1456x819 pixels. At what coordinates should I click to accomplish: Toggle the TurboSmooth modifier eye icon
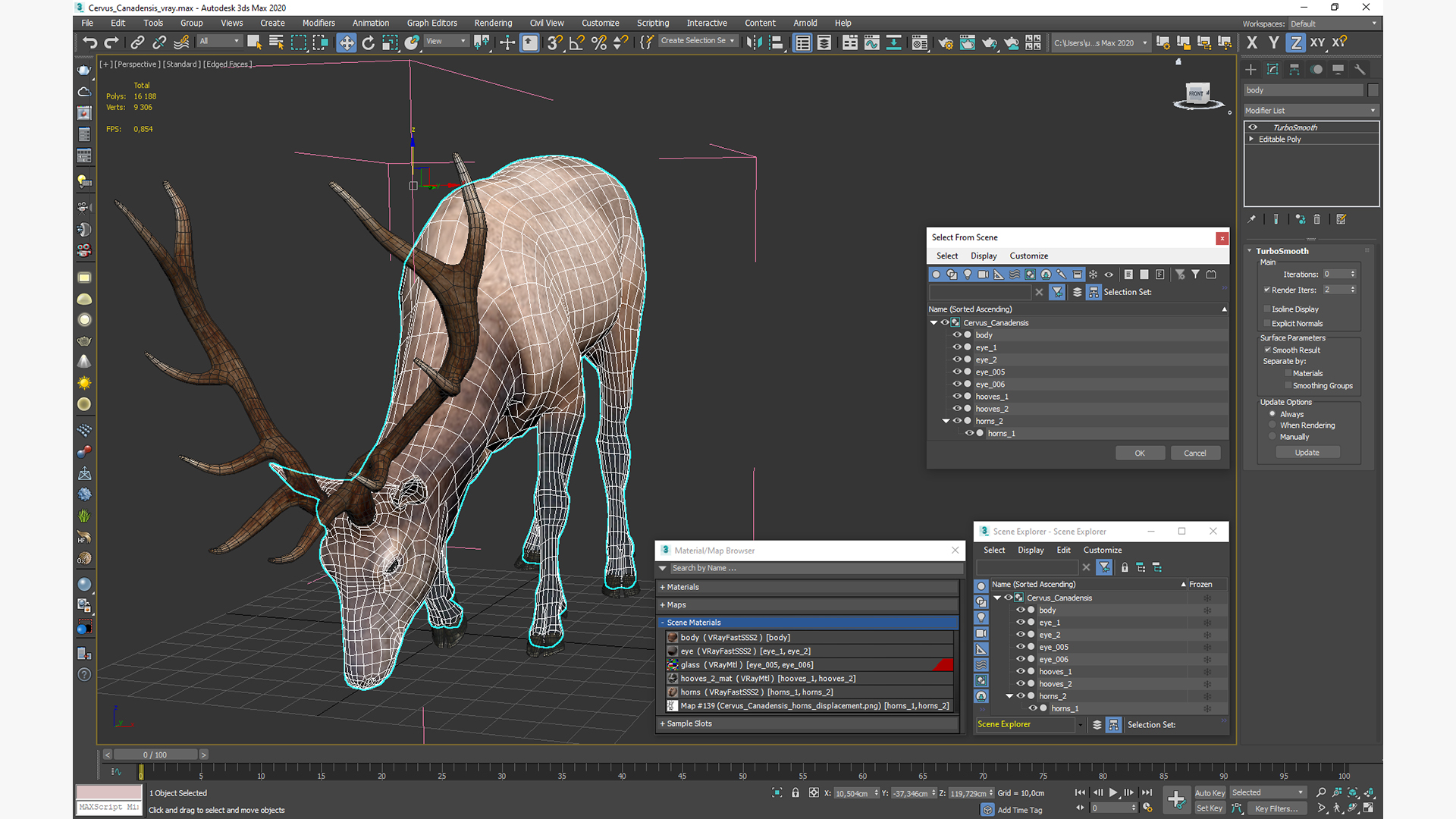coord(1253,127)
